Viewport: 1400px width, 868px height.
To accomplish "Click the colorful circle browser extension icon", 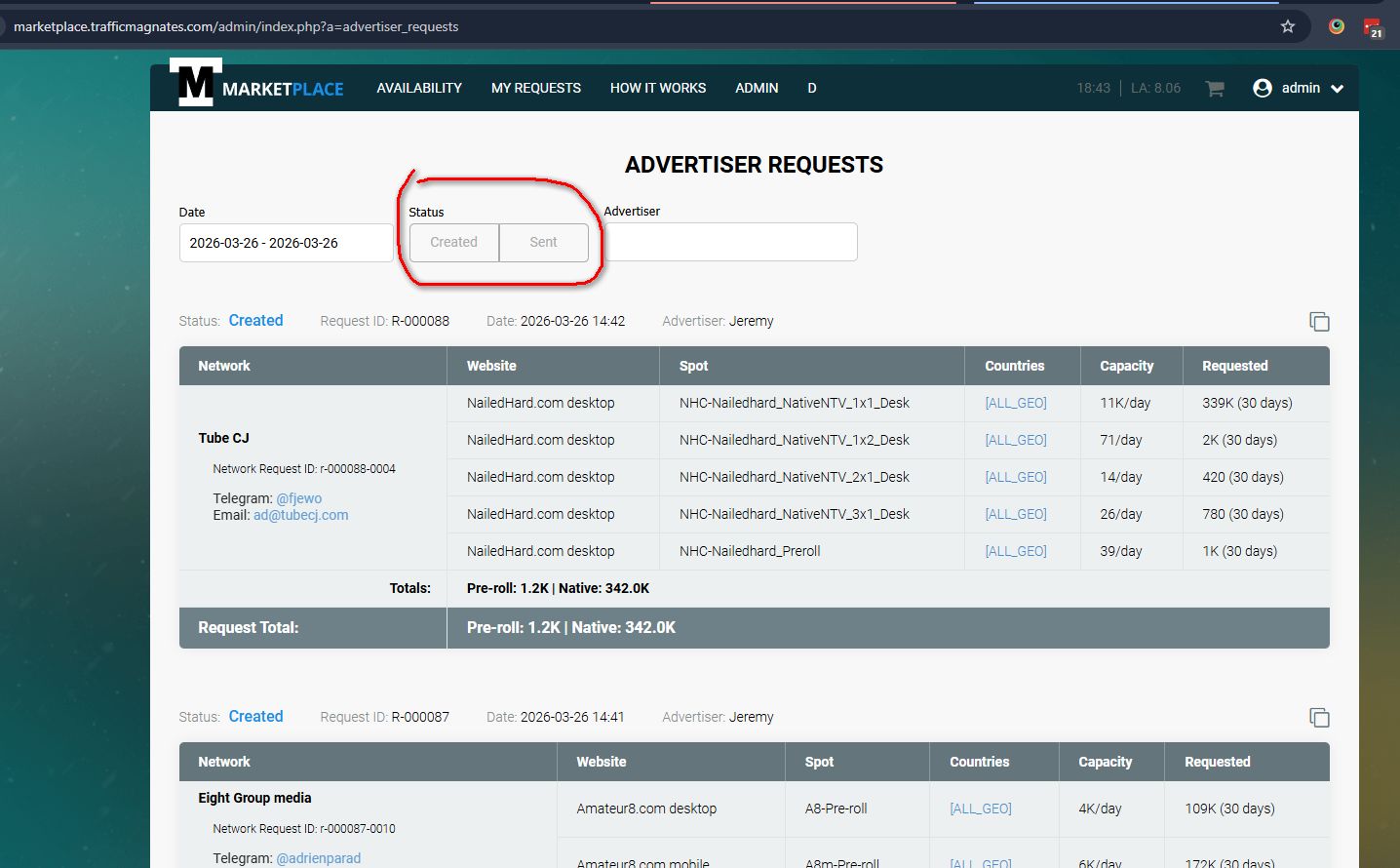I will [x=1337, y=26].
